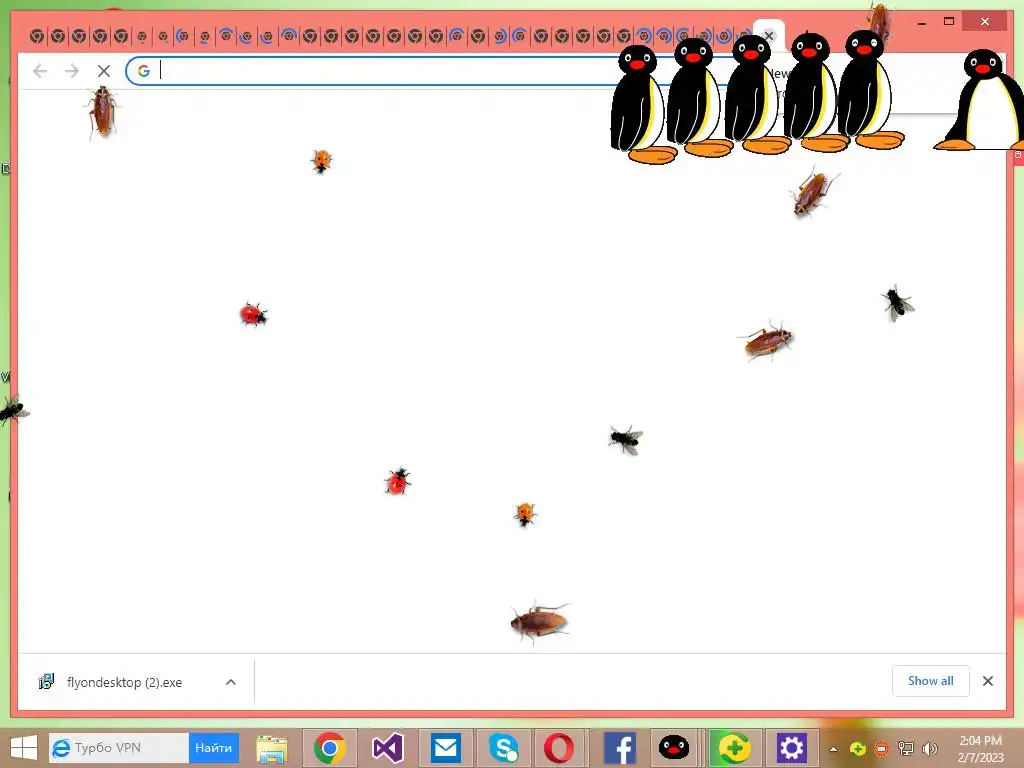The width and height of the screenshot is (1024, 768).
Task: Open the green plus 360 app on the taskbar
Action: [x=734, y=748]
